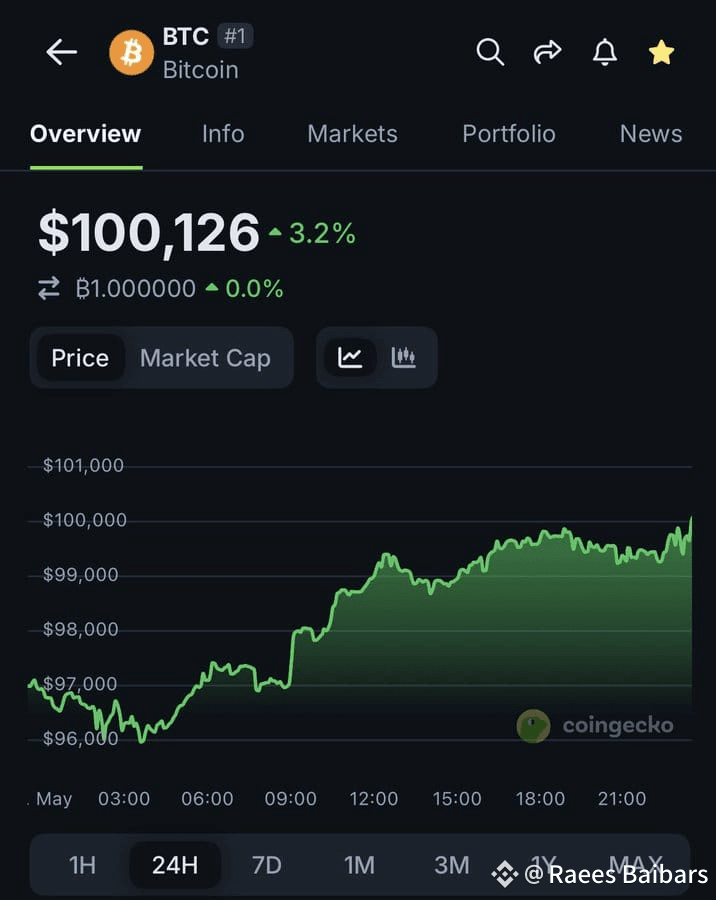Open search with the magnifier icon

click(x=490, y=52)
